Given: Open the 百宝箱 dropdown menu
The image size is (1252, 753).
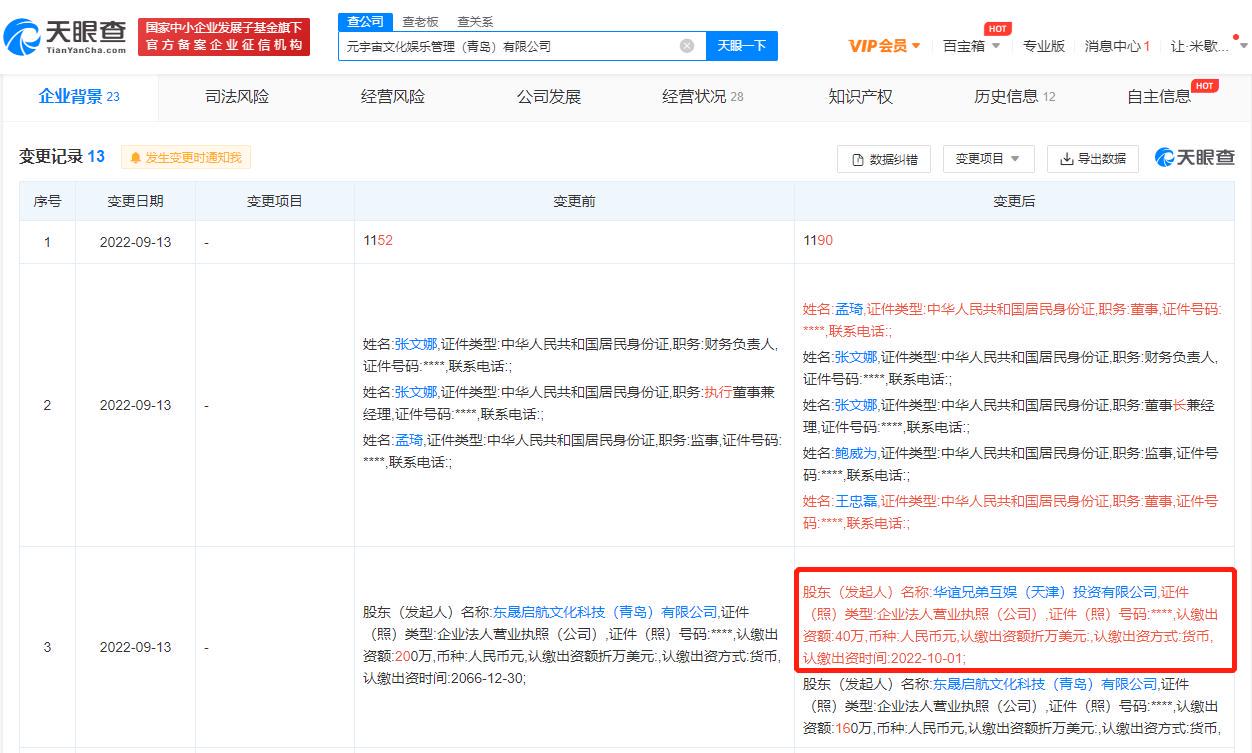Looking at the screenshot, I should [x=971, y=46].
